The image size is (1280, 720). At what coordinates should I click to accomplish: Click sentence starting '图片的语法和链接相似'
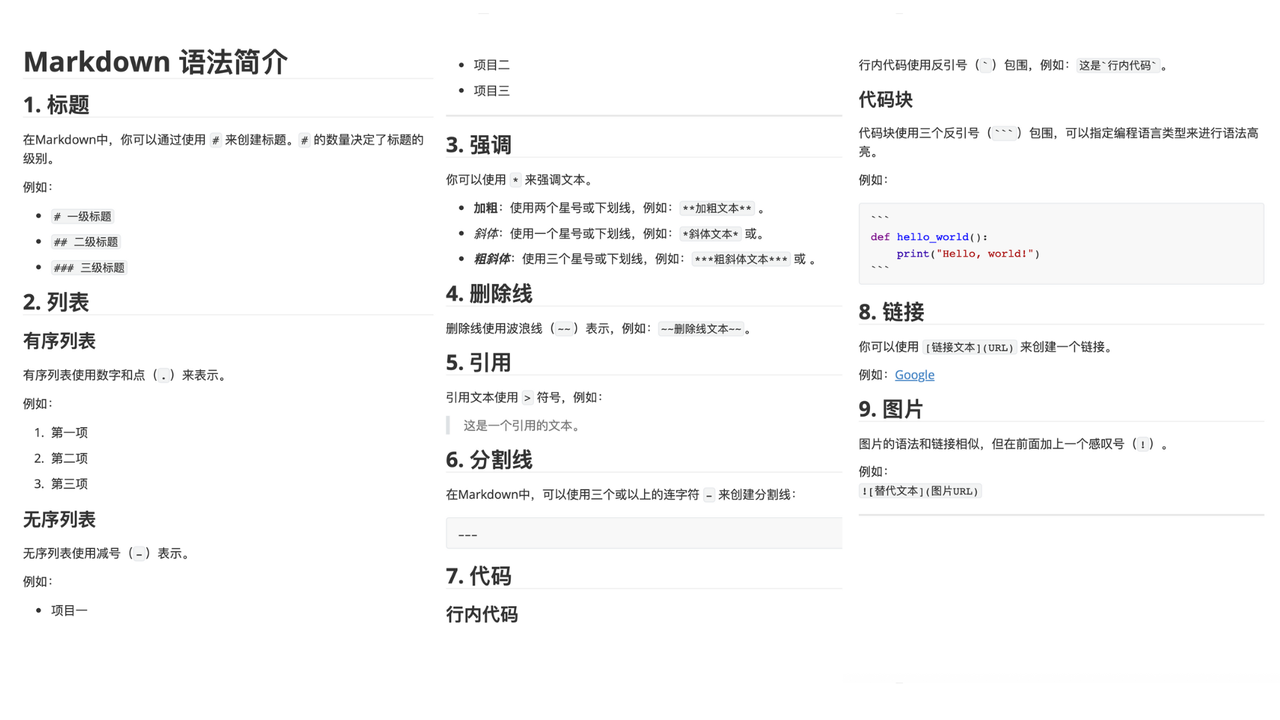pos(1014,444)
